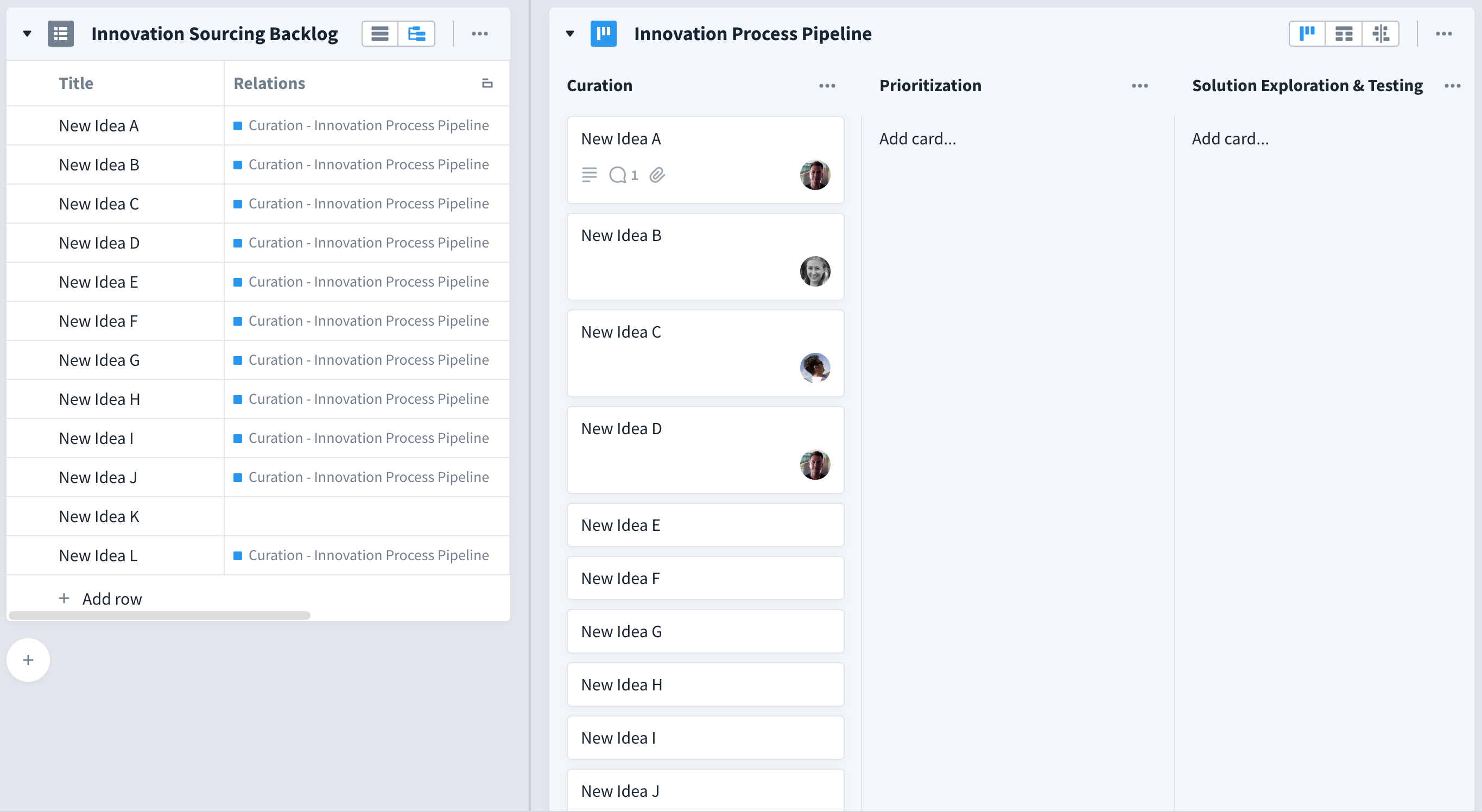This screenshot has height=812, width=1482.
Task: Select the flat list view icon in the backlog panel
Action: coord(379,33)
